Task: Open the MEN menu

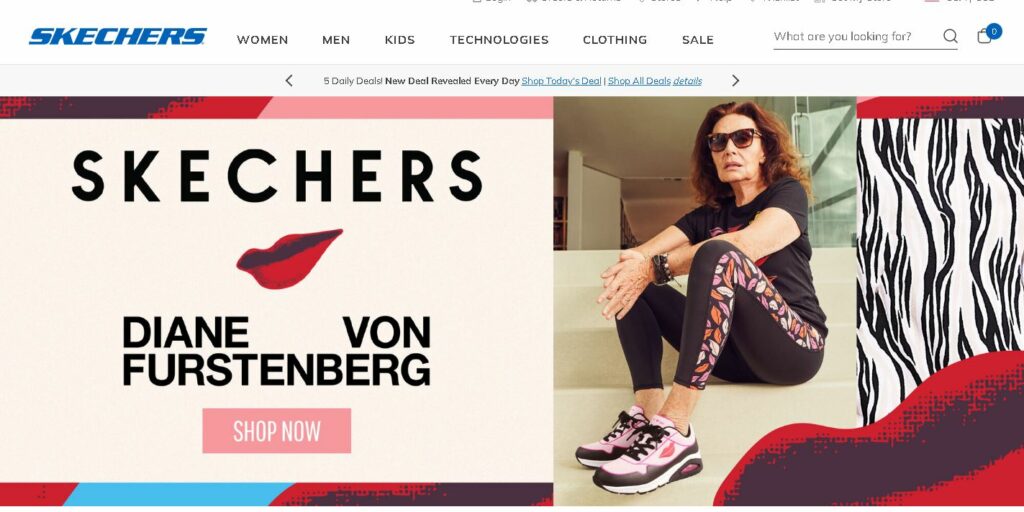Action: click(x=336, y=40)
